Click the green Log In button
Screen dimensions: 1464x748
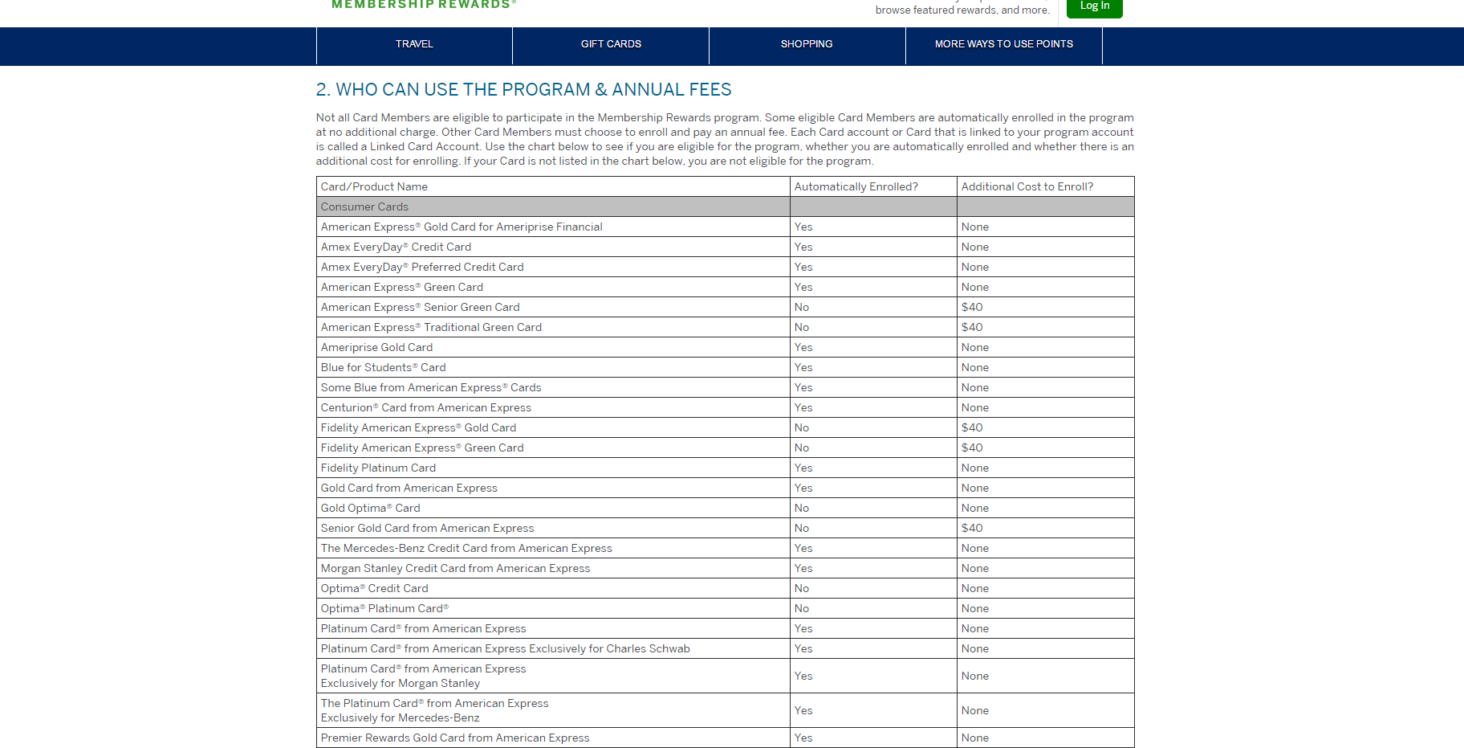(1093, 7)
